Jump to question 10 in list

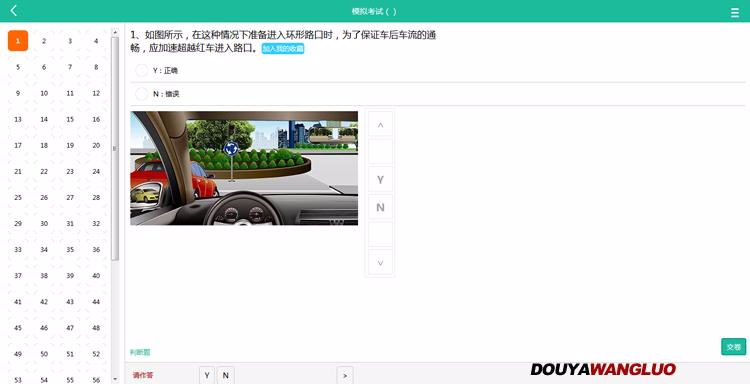click(44, 93)
